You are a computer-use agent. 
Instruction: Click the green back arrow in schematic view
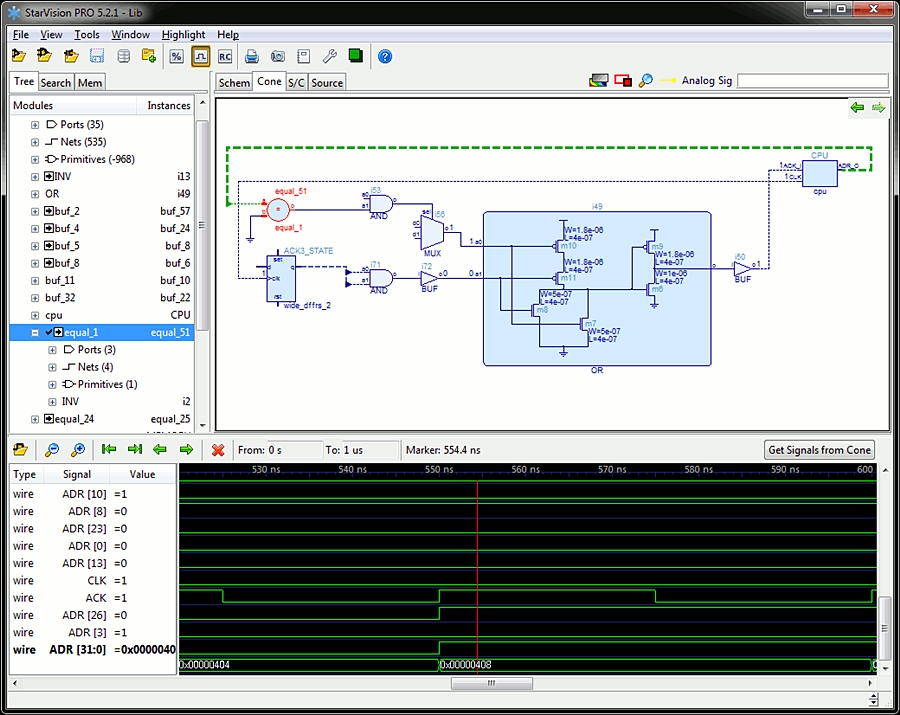pyautogui.click(x=857, y=107)
